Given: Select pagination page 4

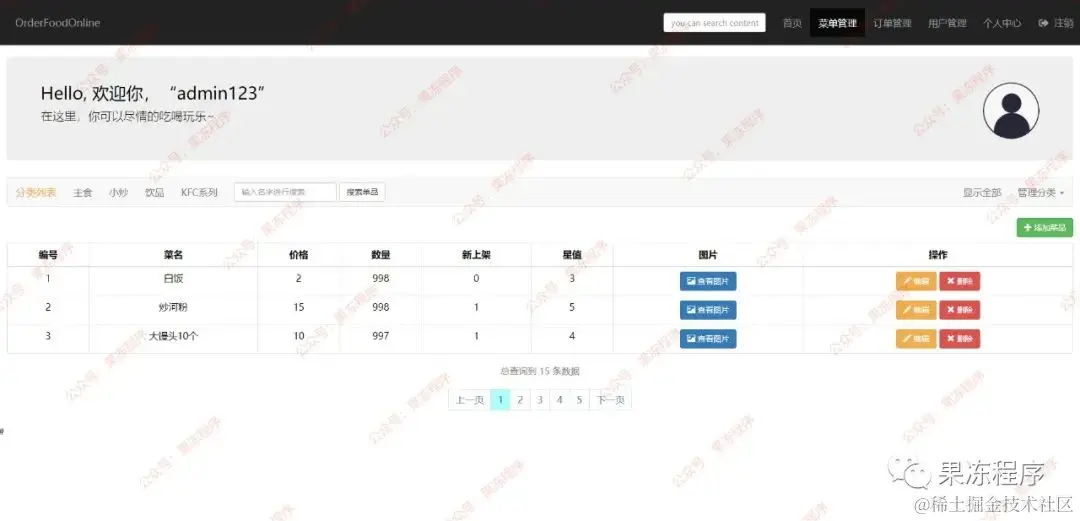Looking at the screenshot, I should click(560, 400).
